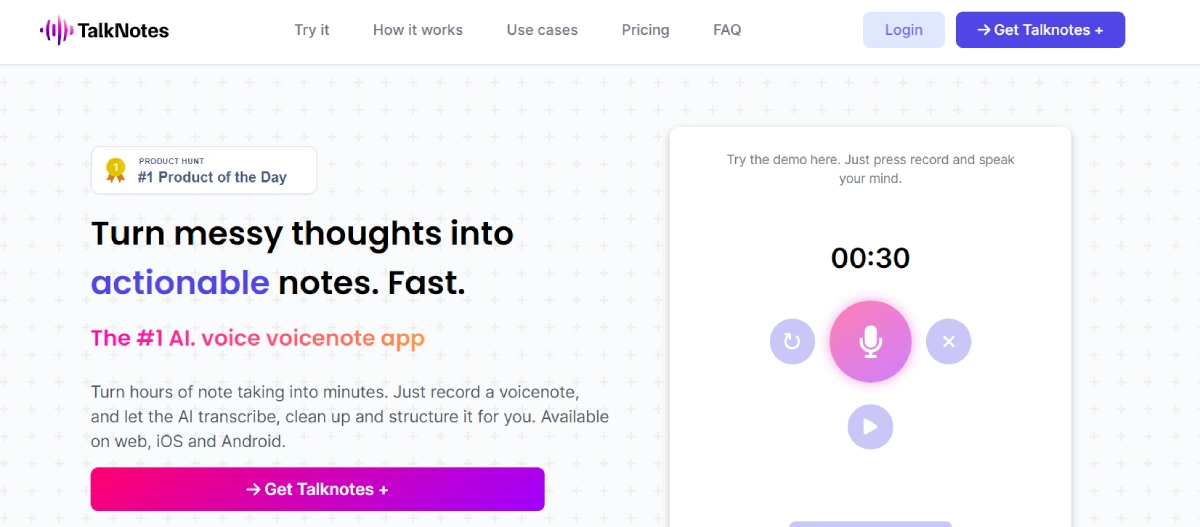Go to How it works section
The image size is (1200, 527).
coord(418,30)
